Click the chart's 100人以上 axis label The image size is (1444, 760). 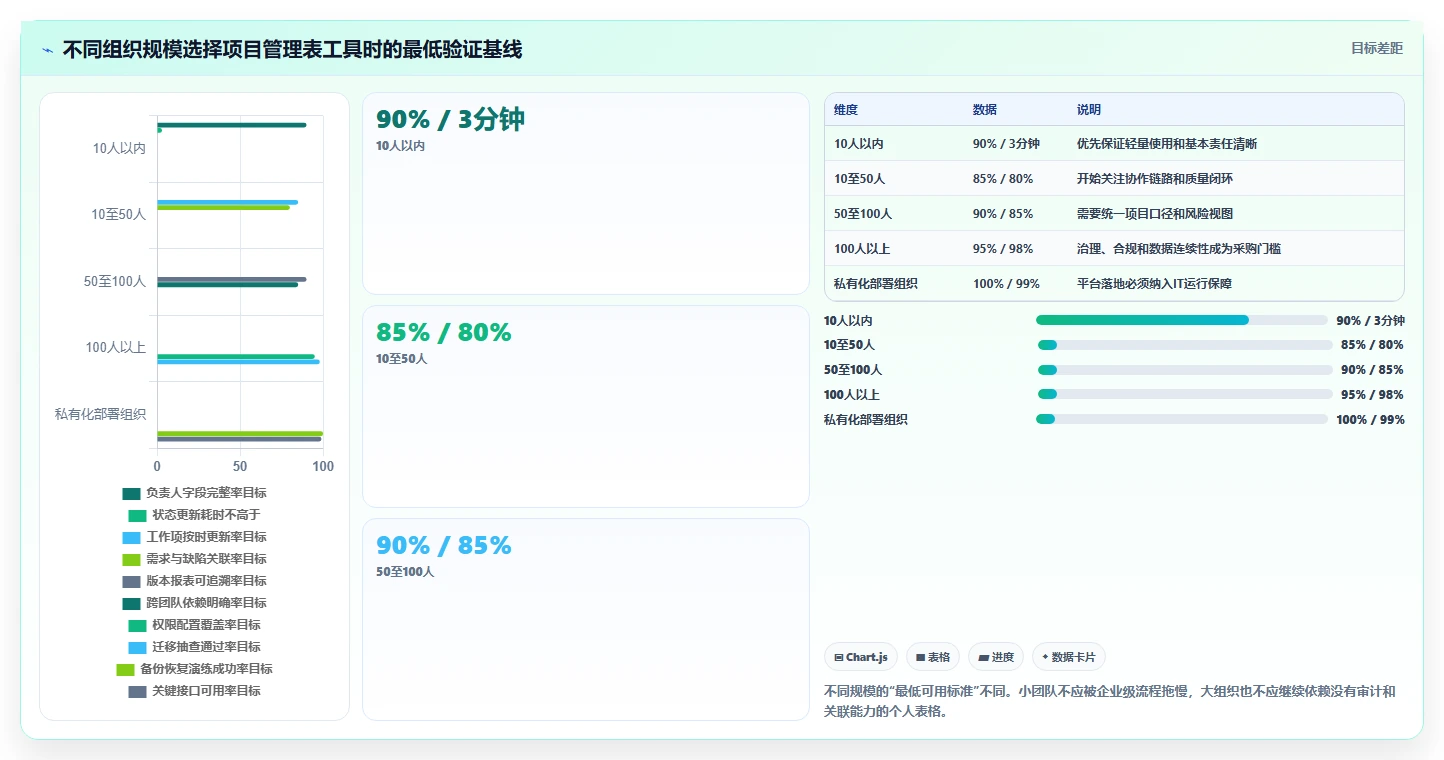(116, 347)
